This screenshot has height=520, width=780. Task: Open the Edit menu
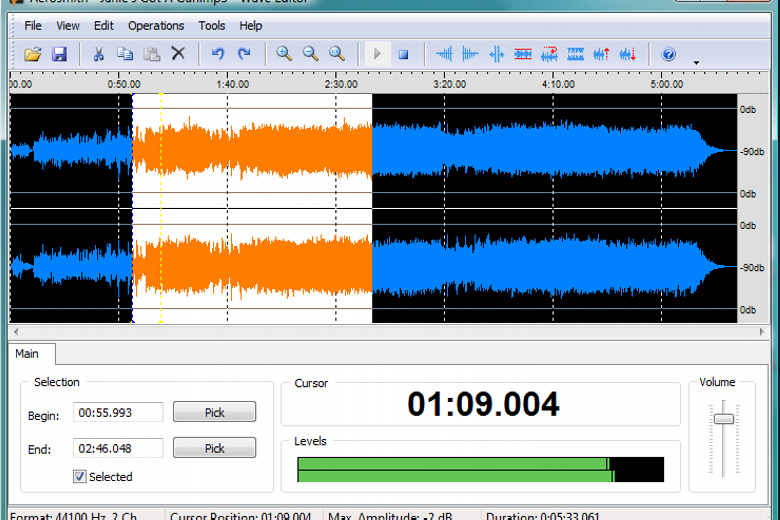(x=103, y=26)
